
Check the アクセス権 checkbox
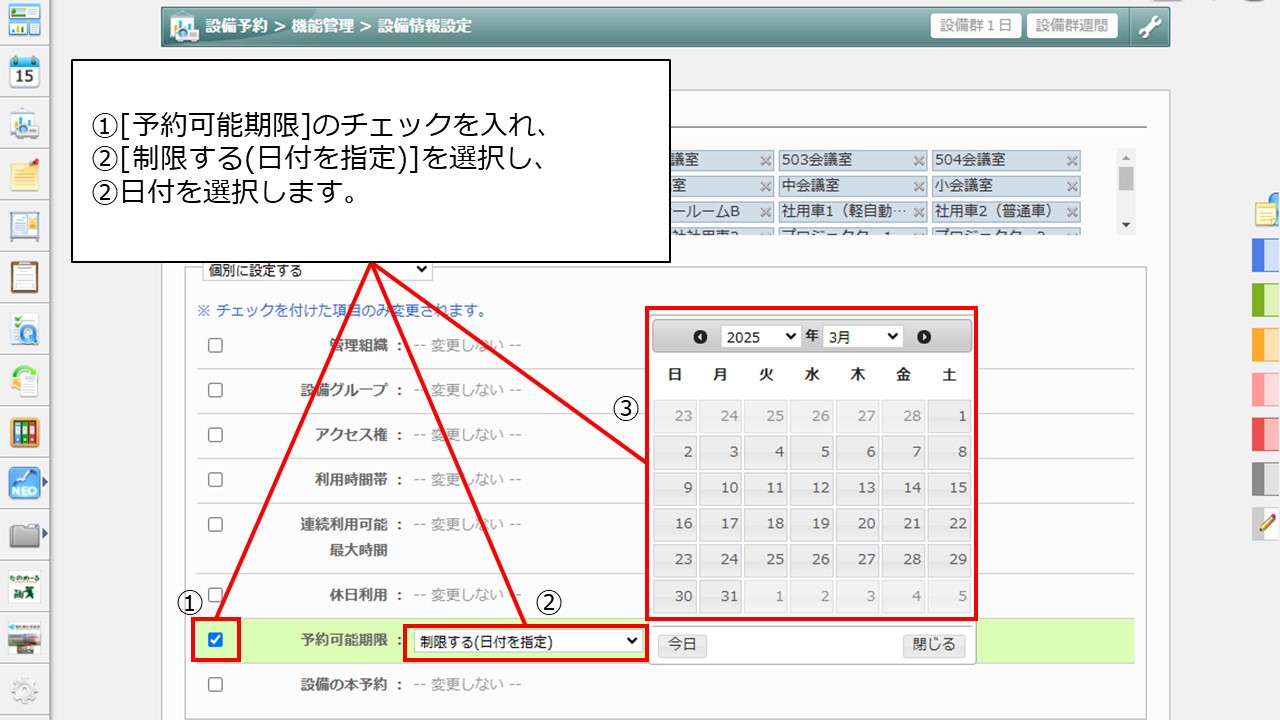pos(215,435)
